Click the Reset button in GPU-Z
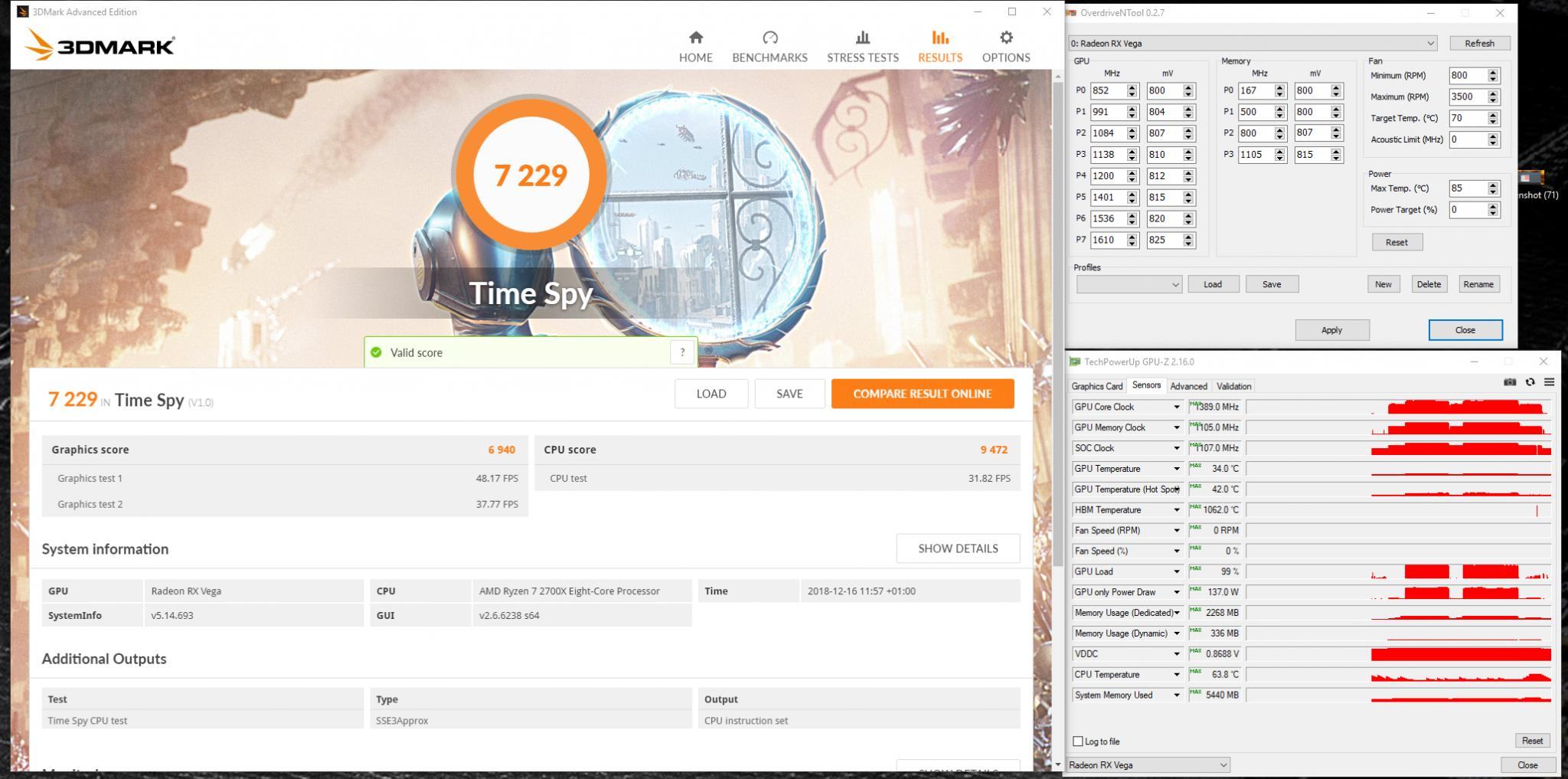The height and width of the screenshot is (779, 1568). [x=1532, y=741]
